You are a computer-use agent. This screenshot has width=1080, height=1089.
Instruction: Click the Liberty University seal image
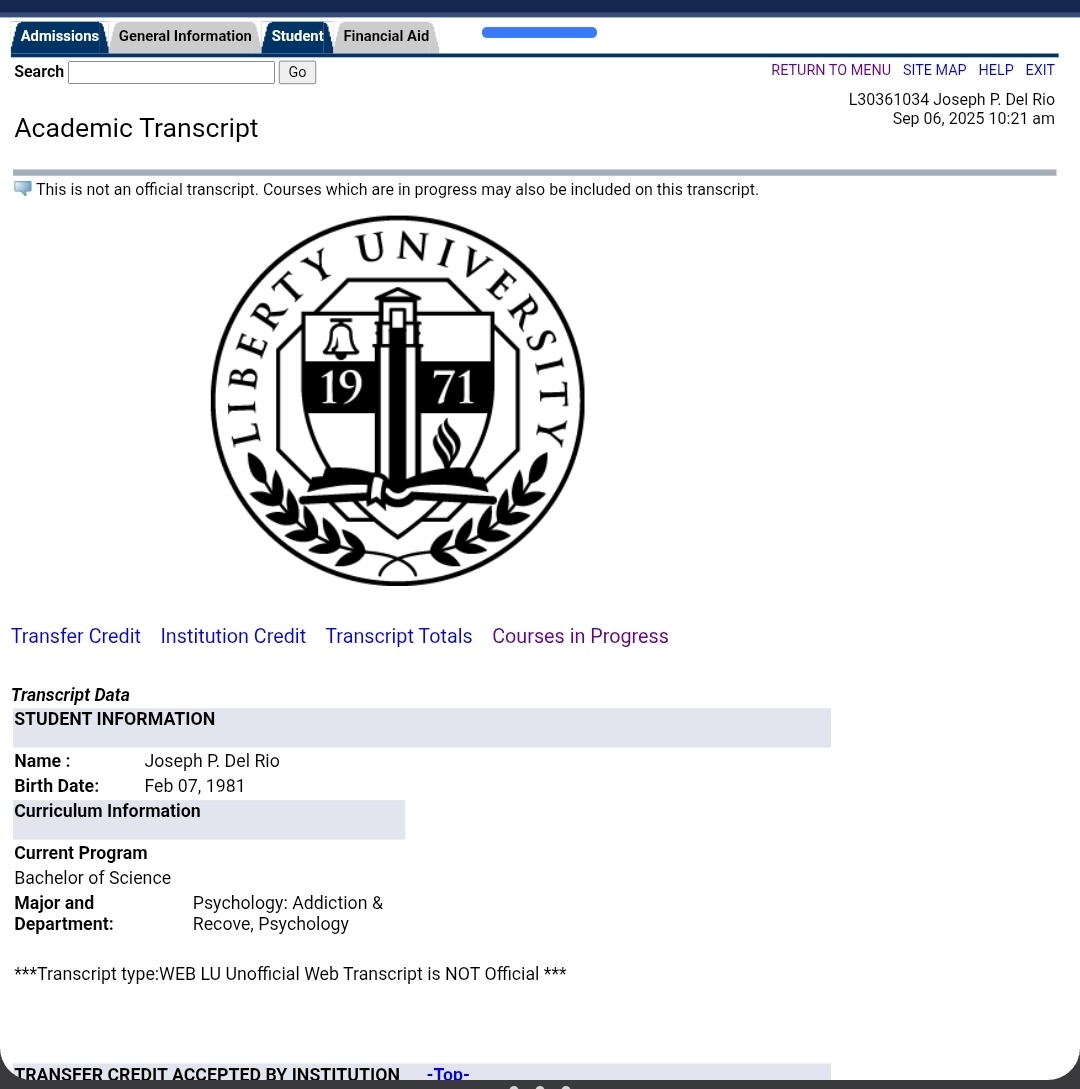pyautogui.click(x=397, y=401)
